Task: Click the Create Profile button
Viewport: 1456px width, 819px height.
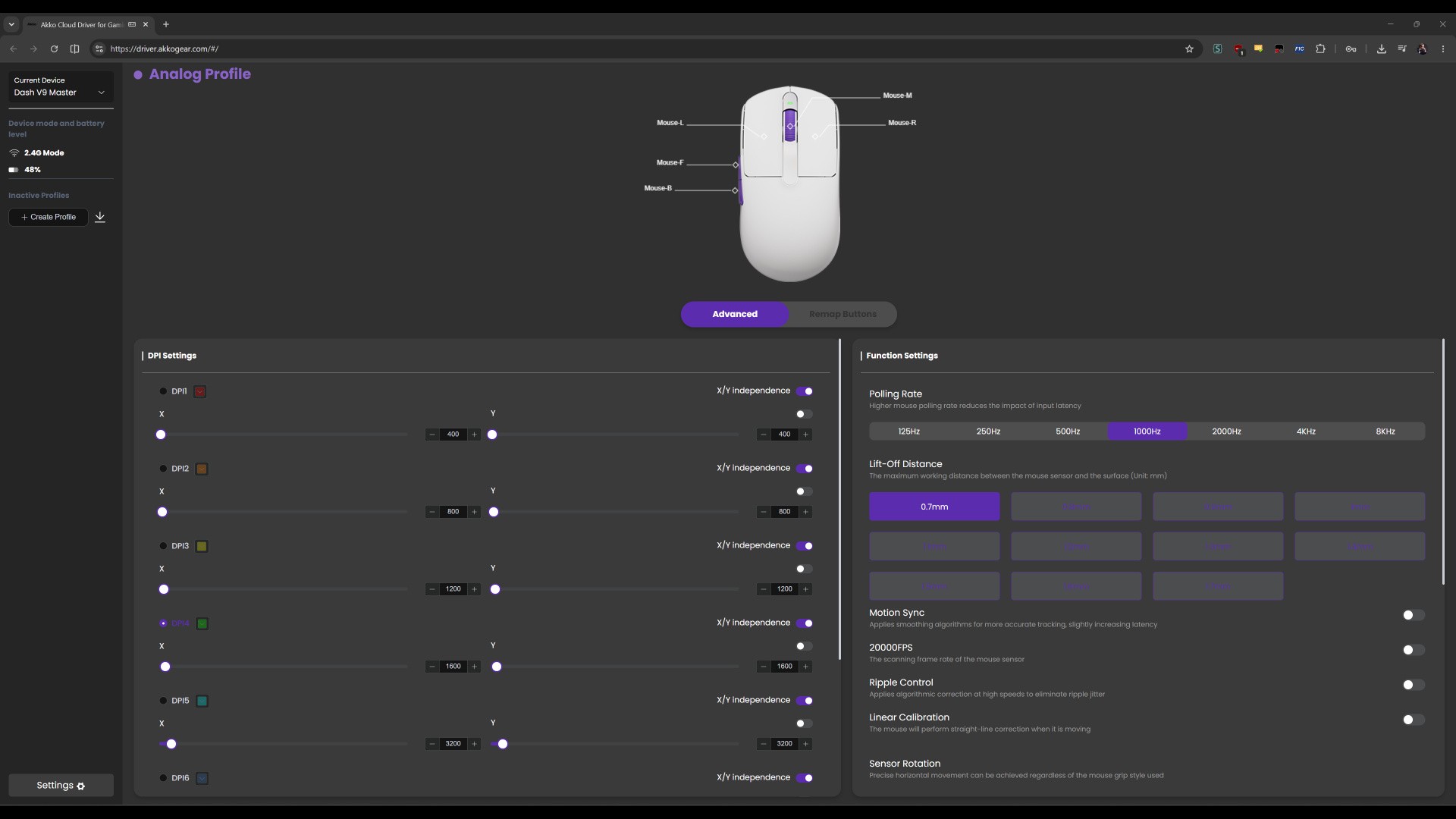Action: click(x=49, y=217)
